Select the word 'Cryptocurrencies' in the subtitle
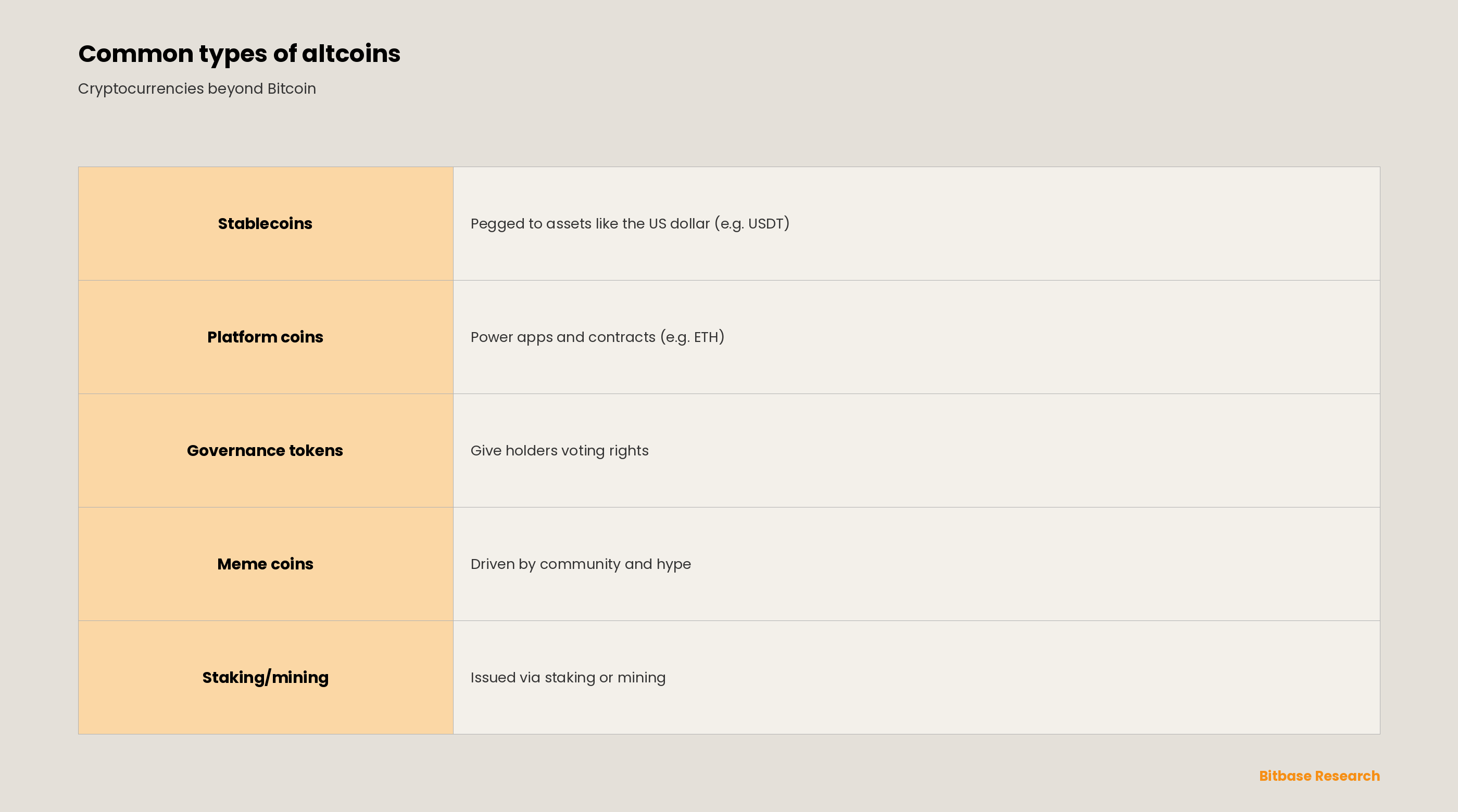This screenshot has height=812, width=1458. (141, 89)
